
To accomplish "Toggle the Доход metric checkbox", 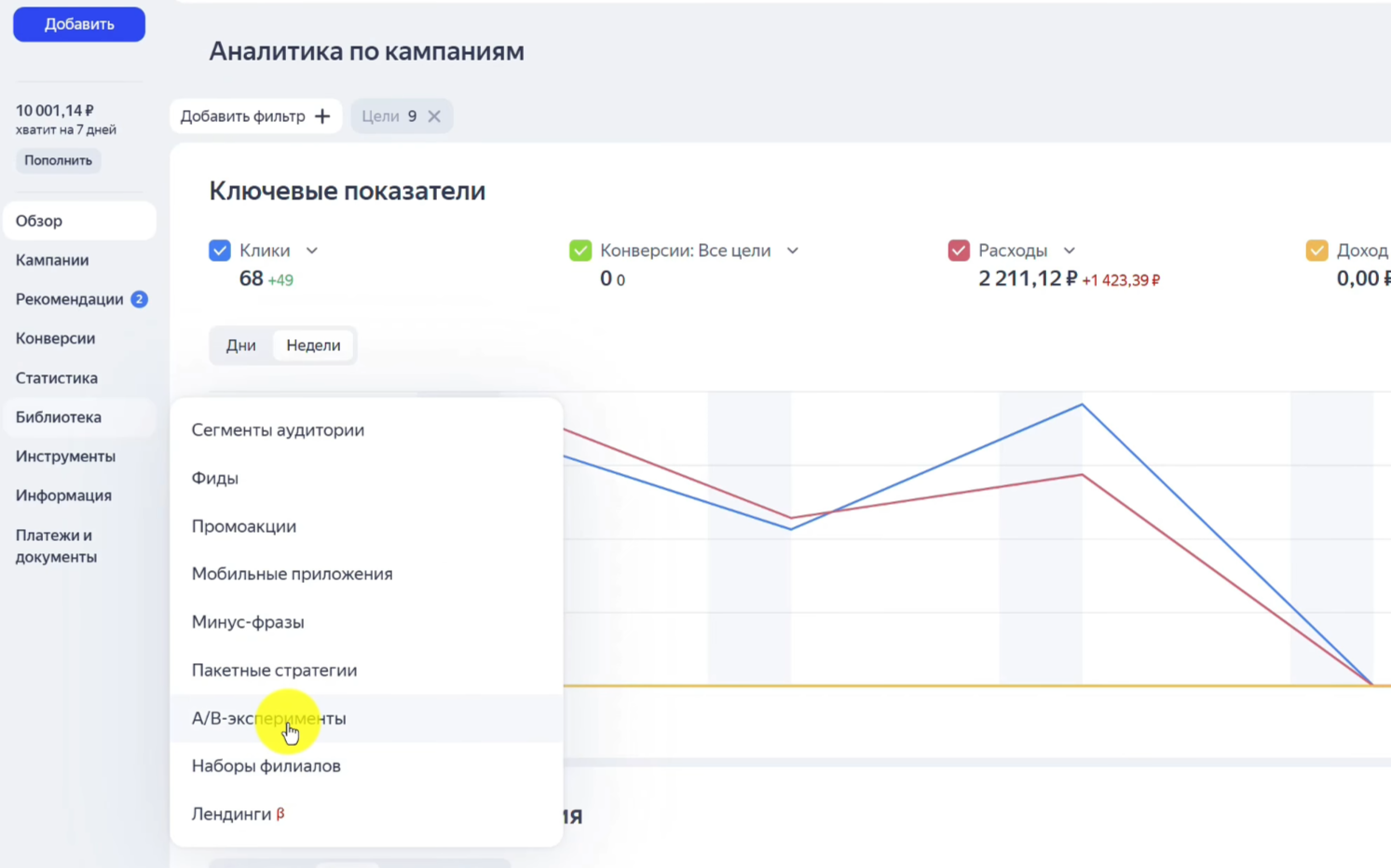I will (1316, 250).
